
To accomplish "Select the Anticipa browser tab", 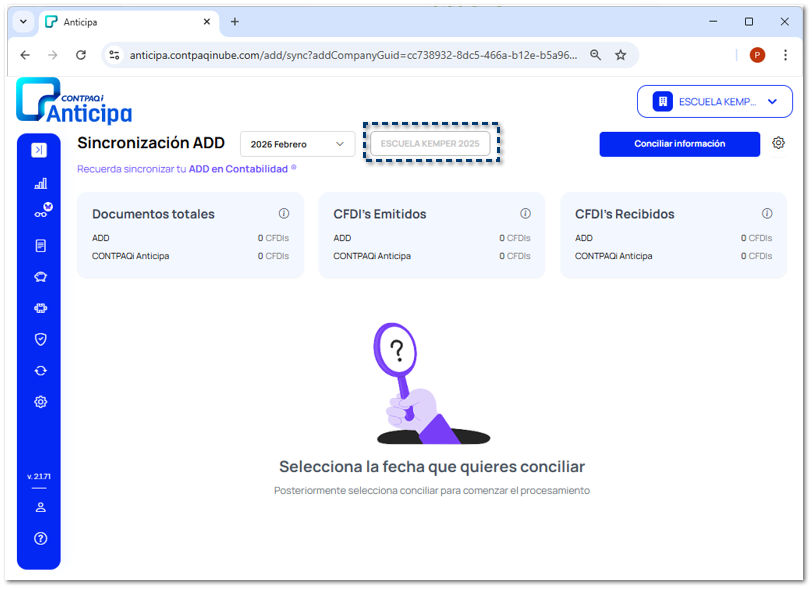I will coord(128,22).
